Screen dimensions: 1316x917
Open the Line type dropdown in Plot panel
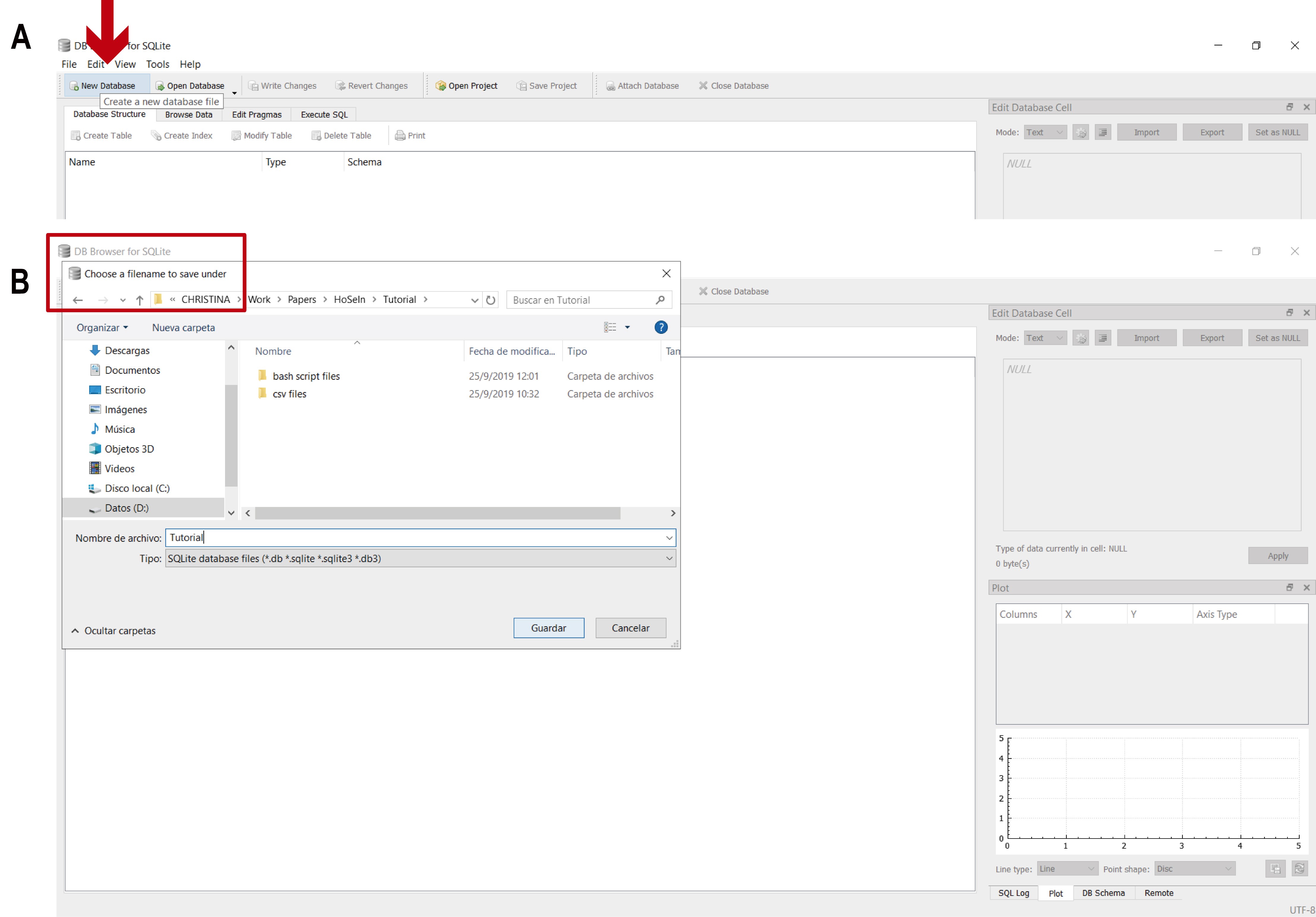click(1067, 869)
